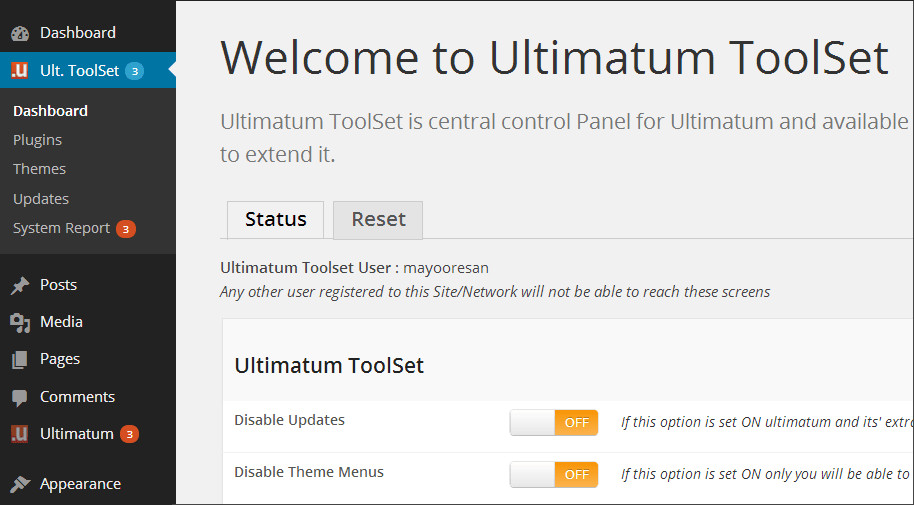Open the System Report submenu page
This screenshot has width=914, height=505.
(61, 228)
